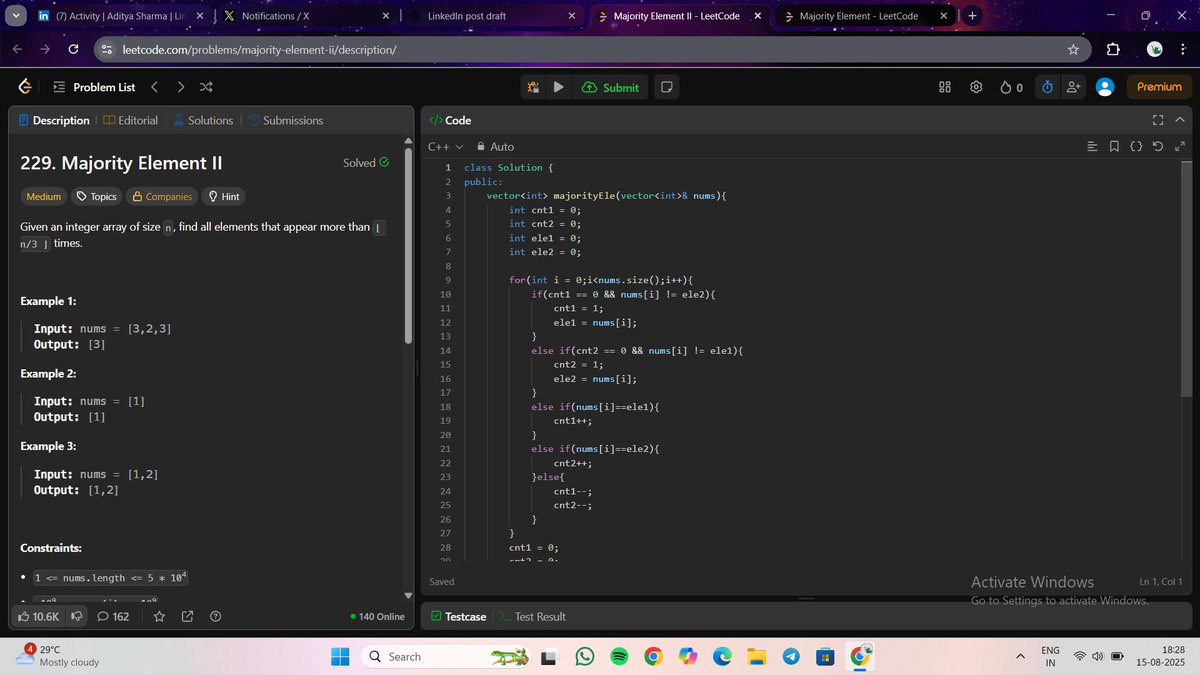Click the curly braces icon

tap(1136, 147)
